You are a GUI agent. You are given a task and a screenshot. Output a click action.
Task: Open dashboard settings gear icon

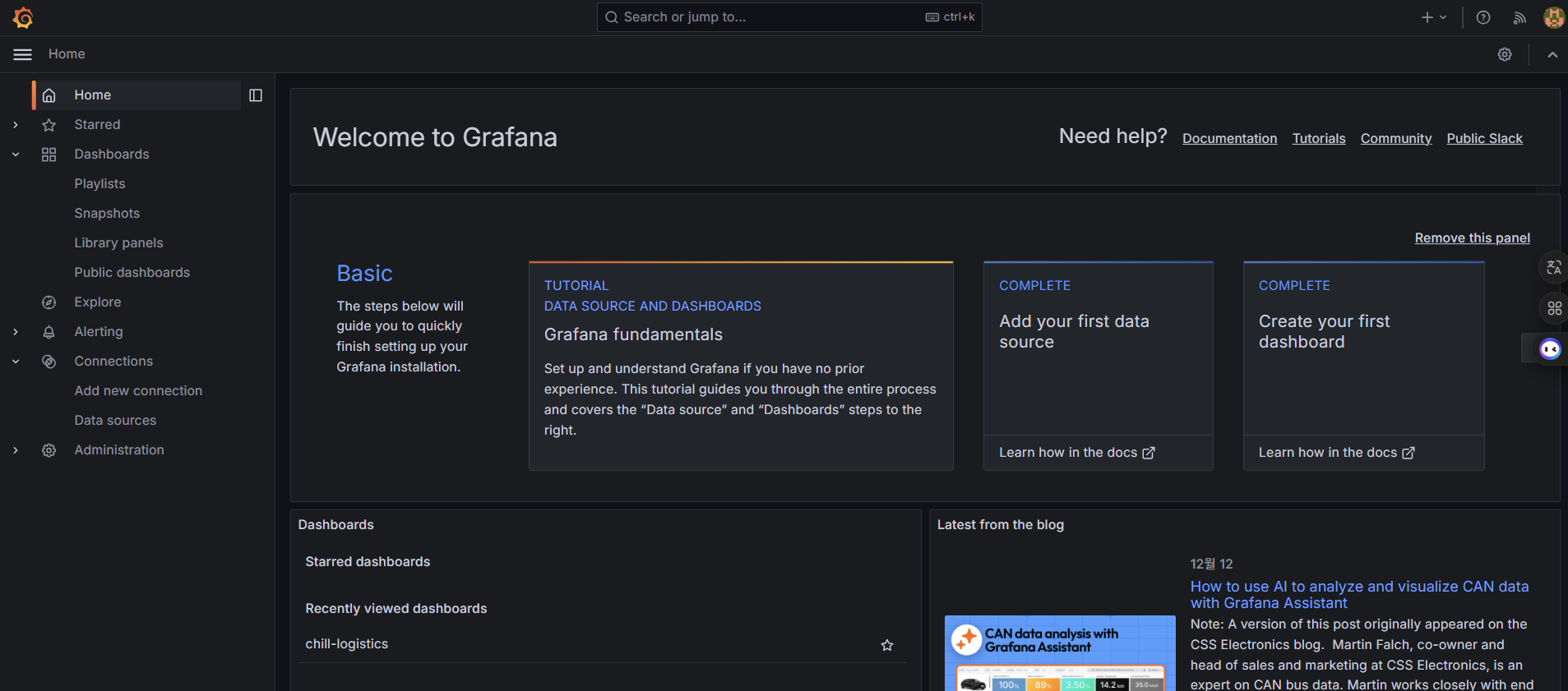[x=1505, y=54]
